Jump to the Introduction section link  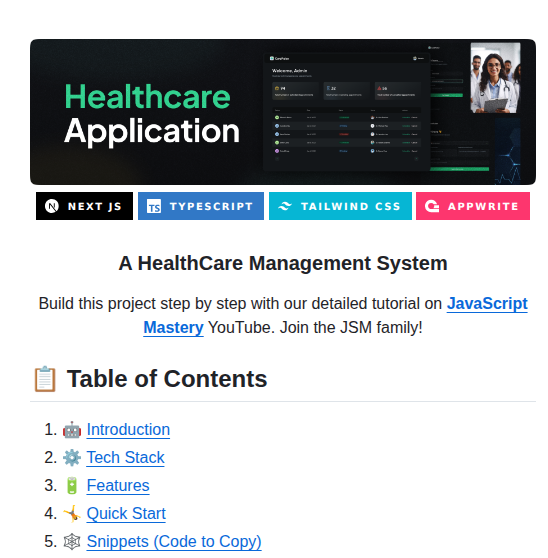pos(128,430)
